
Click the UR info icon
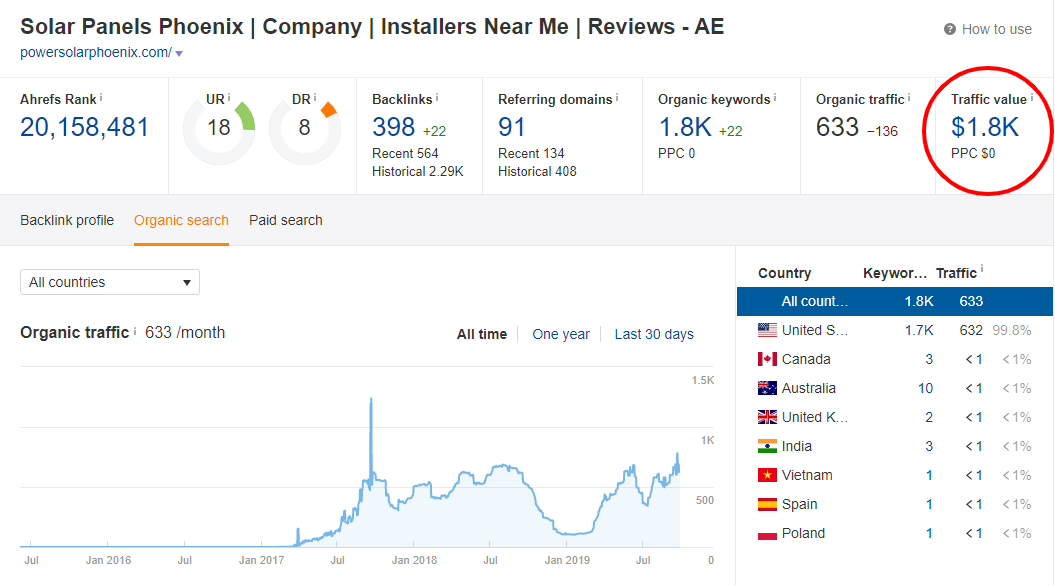(229, 98)
